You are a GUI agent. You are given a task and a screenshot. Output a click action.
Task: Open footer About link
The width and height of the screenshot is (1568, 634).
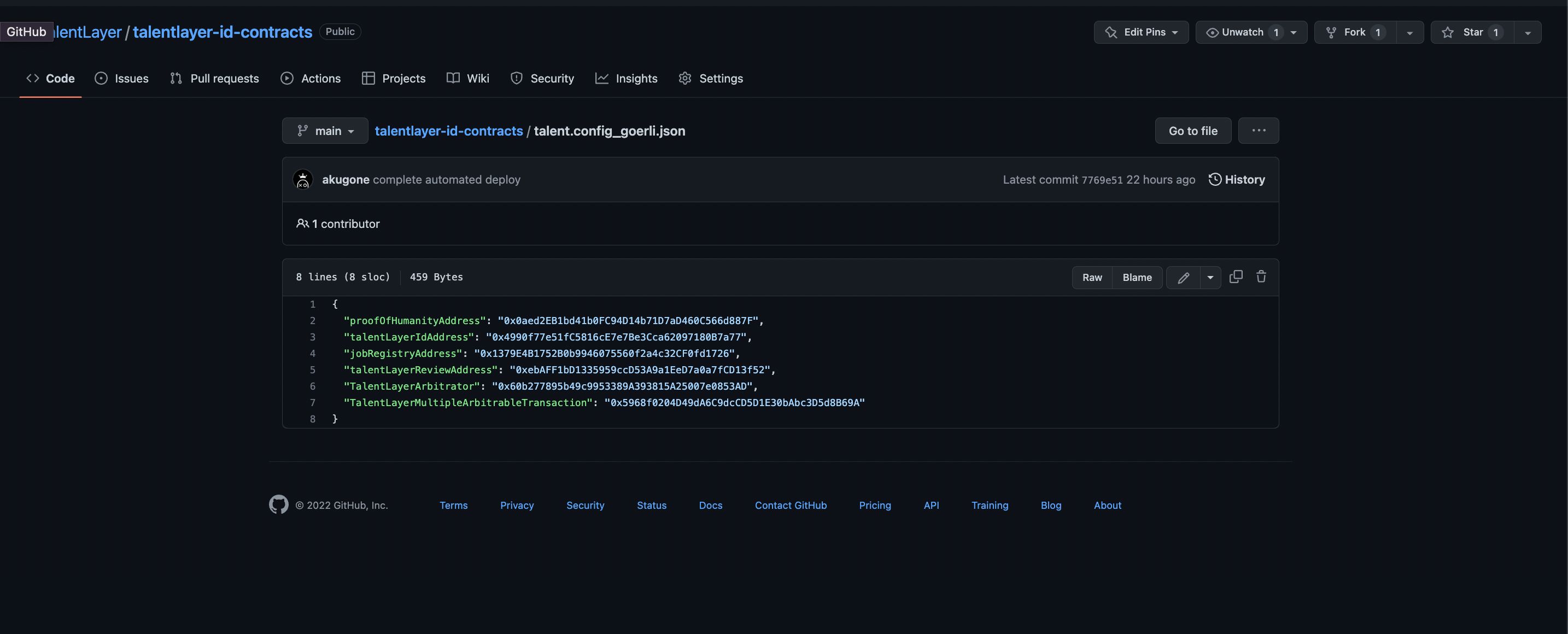(x=1107, y=505)
